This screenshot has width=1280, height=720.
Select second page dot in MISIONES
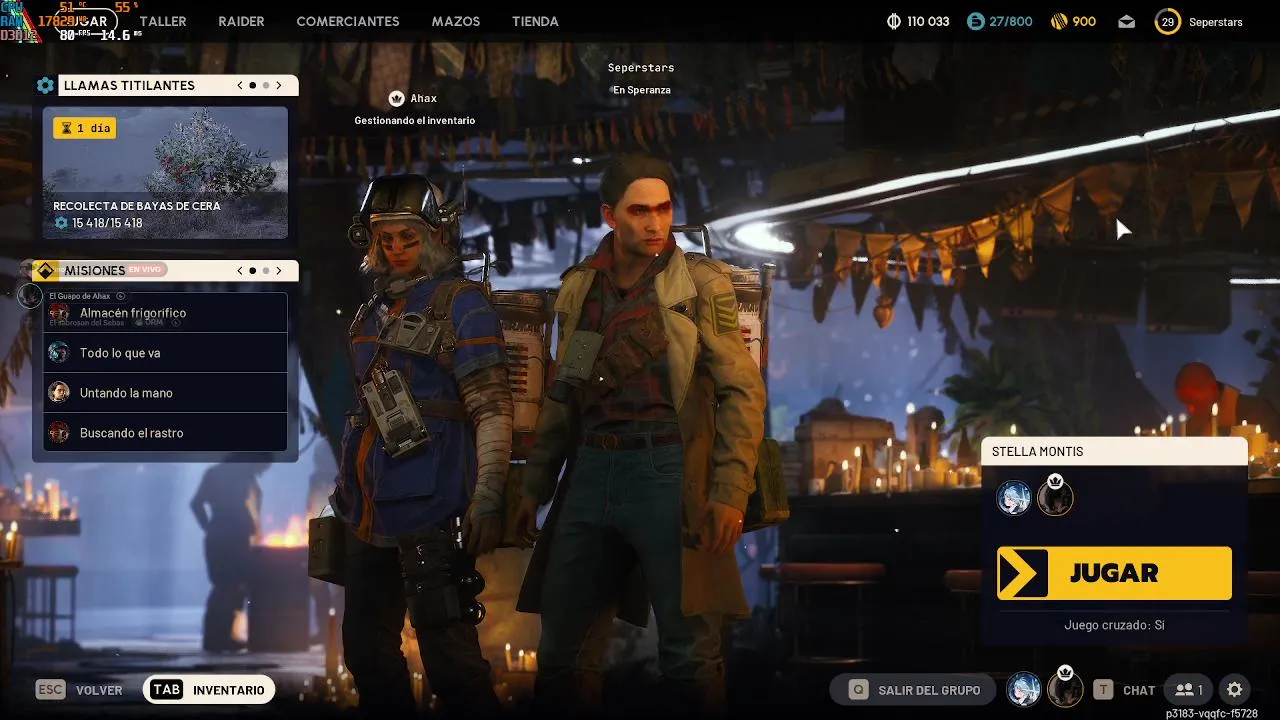pos(266,271)
